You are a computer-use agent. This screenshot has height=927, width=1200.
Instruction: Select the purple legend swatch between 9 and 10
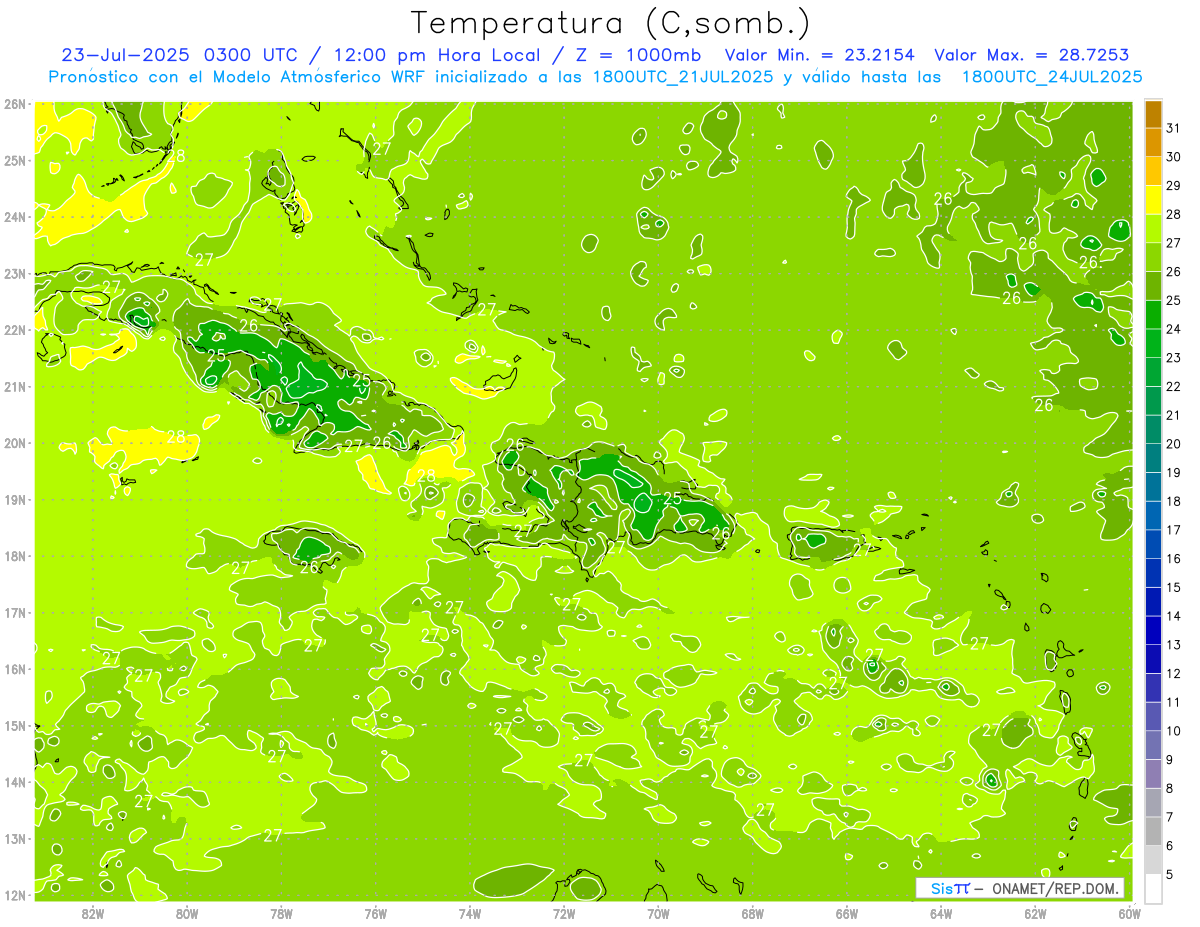tap(1153, 745)
